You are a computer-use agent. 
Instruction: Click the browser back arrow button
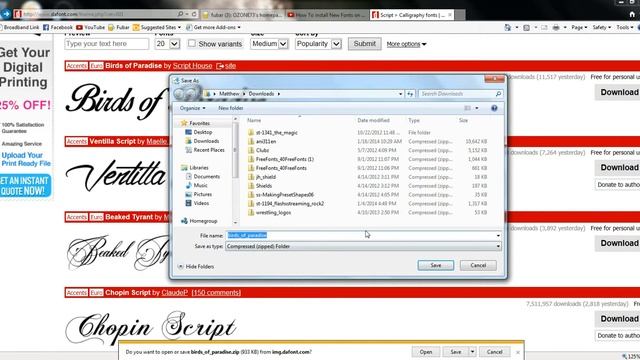(x=6, y=14)
